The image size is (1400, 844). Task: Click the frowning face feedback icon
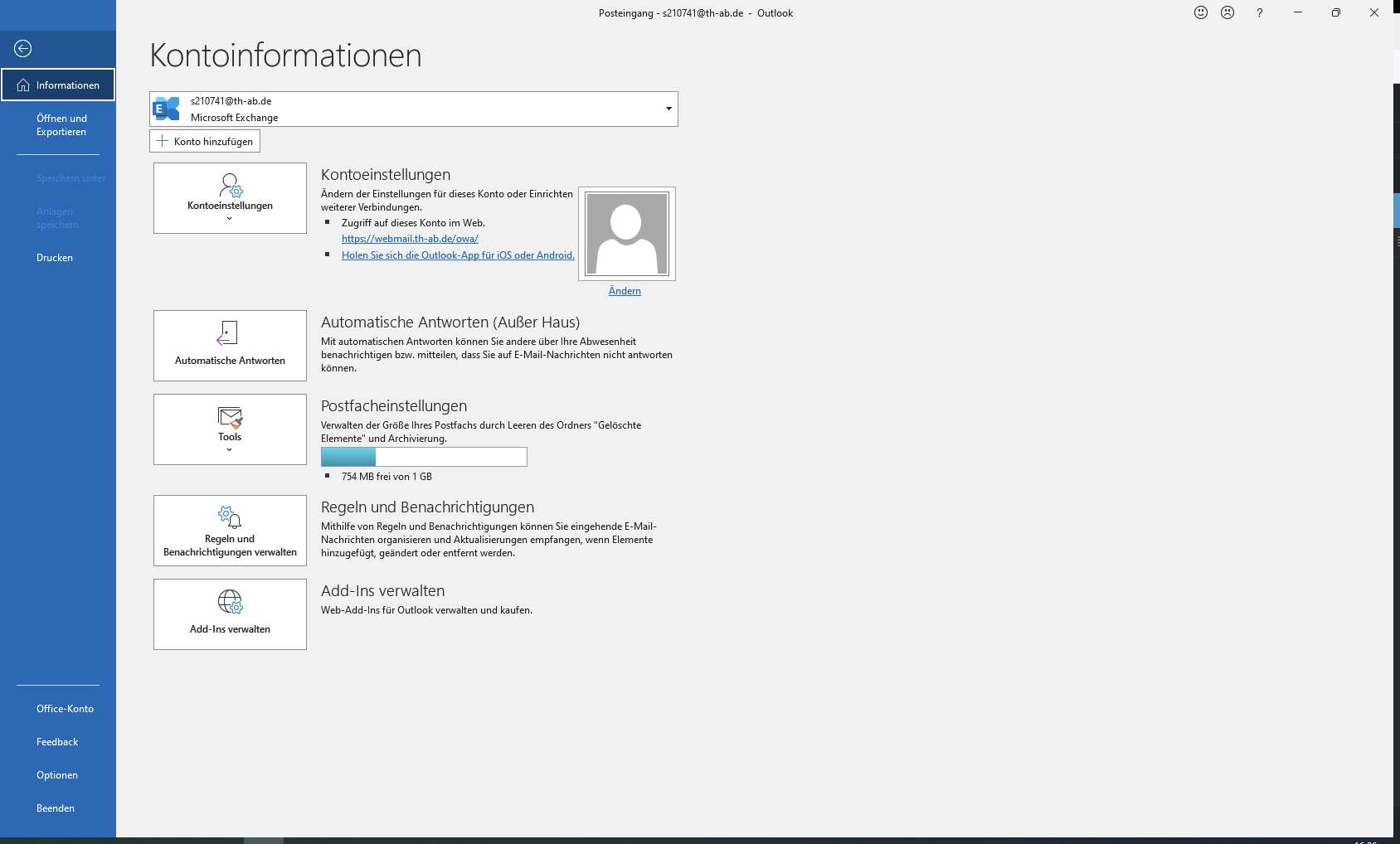pos(1227,12)
